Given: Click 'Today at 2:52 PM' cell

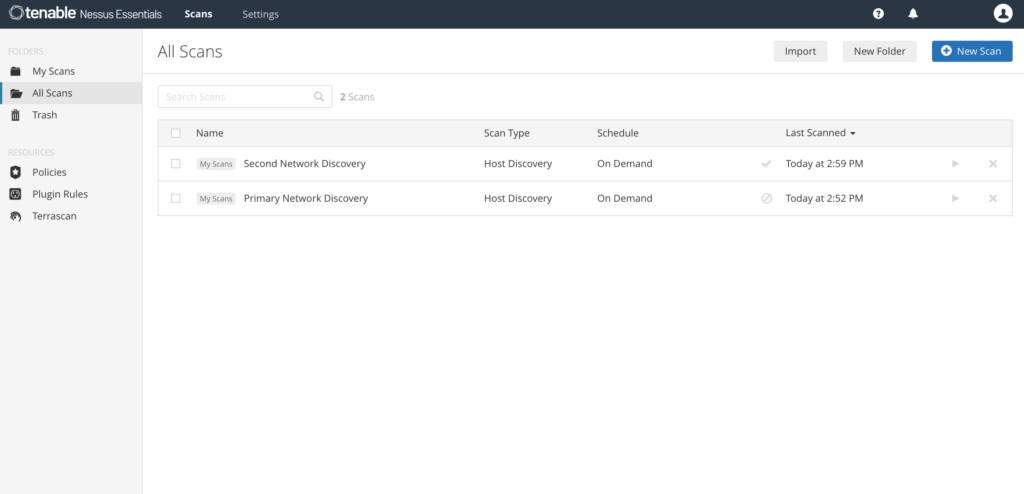Looking at the screenshot, I should click(x=824, y=199).
